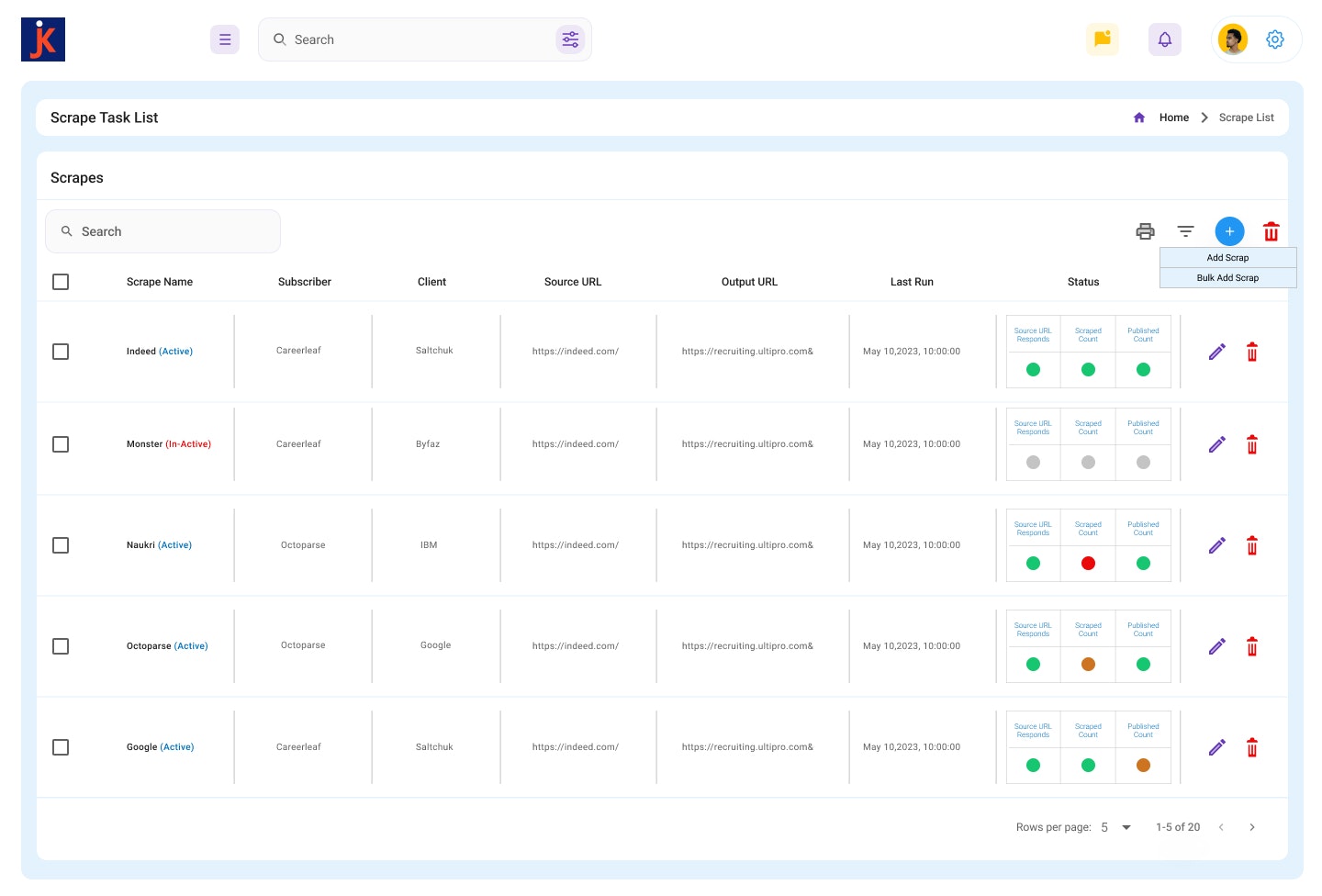Click Indeed green Source URL Responds dot

1033,370
